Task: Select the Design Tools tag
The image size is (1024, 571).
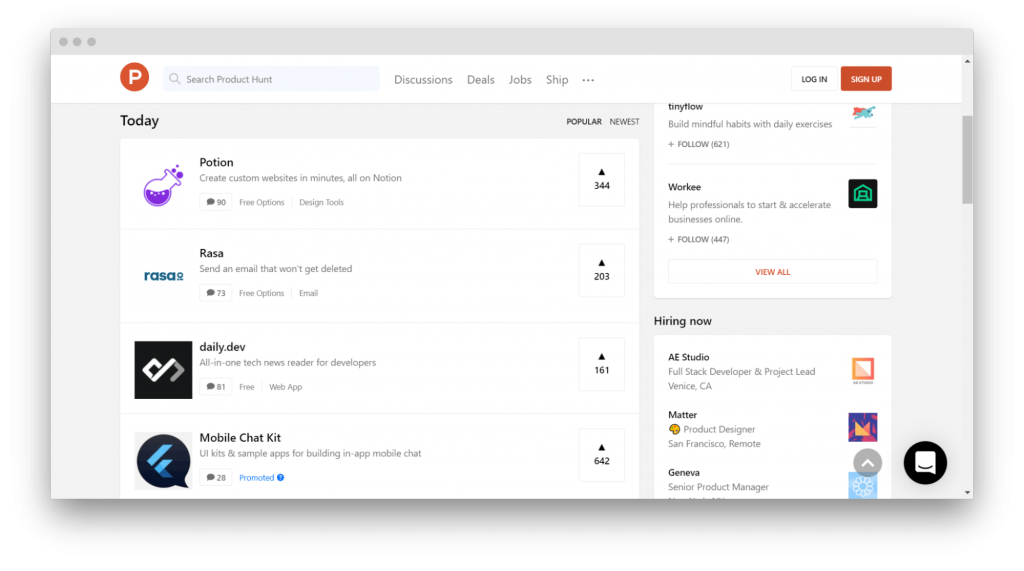Action: point(321,203)
